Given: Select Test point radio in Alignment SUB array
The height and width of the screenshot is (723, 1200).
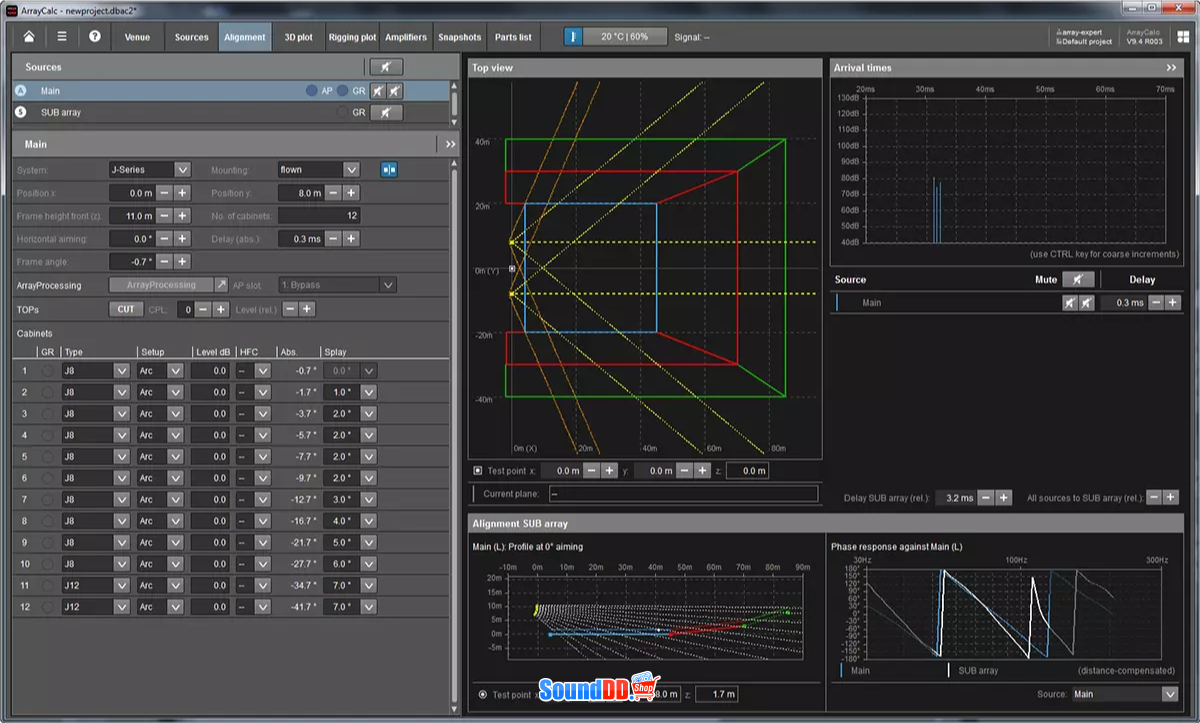Looking at the screenshot, I should tap(483, 694).
